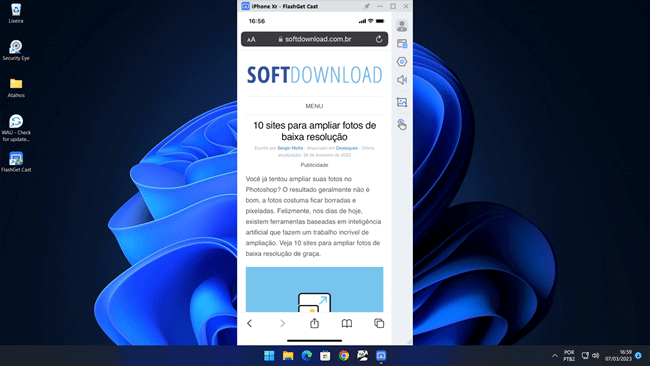Screen dimensions: 650x366
Task: Tap the iPhone home indicator bar
Action: coord(314,341)
